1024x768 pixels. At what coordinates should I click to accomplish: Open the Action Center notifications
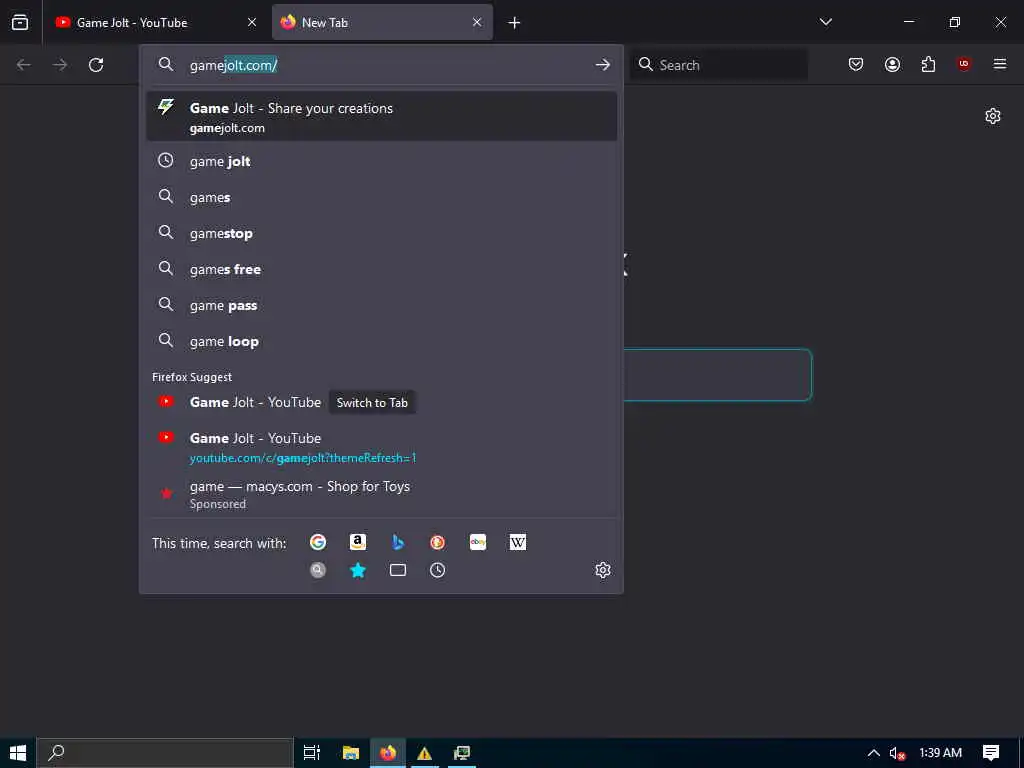[991, 753]
